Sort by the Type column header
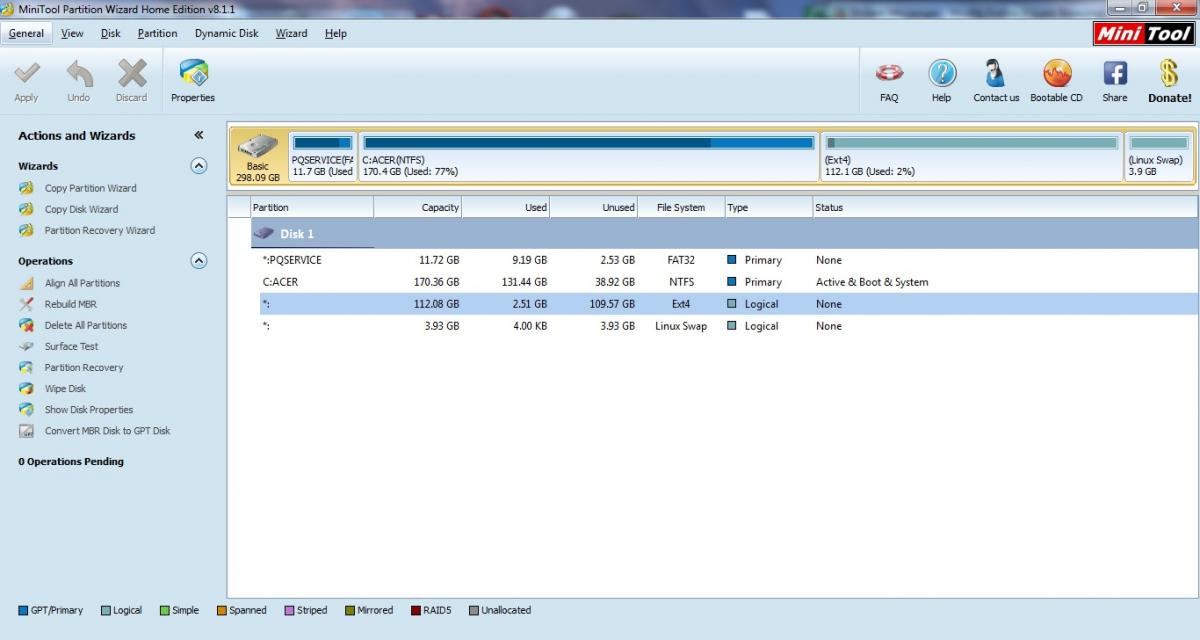Image resolution: width=1200 pixels, height=640 pixels. coord(768,207)
